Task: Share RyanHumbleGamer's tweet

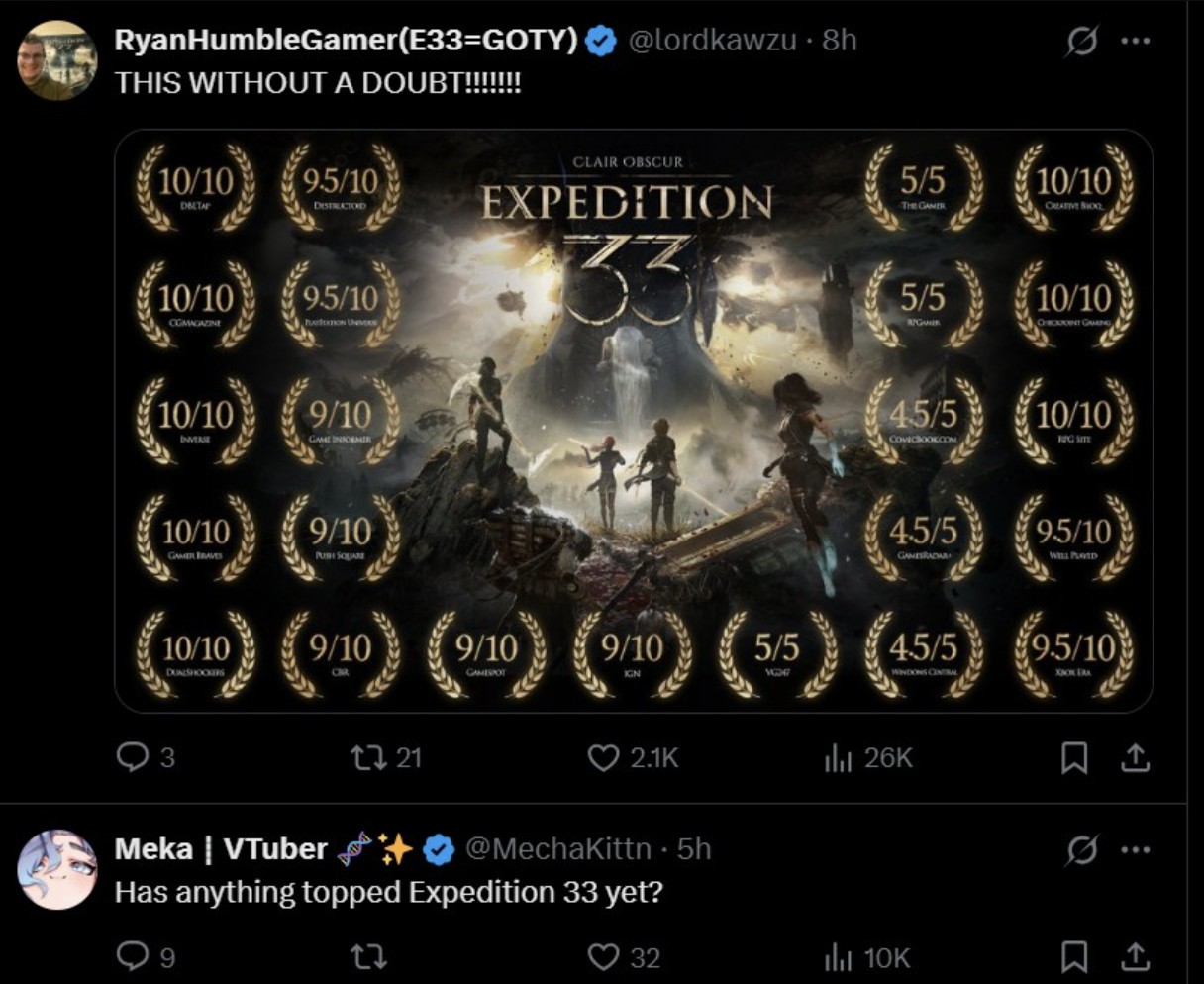Action: [1133, 759]
